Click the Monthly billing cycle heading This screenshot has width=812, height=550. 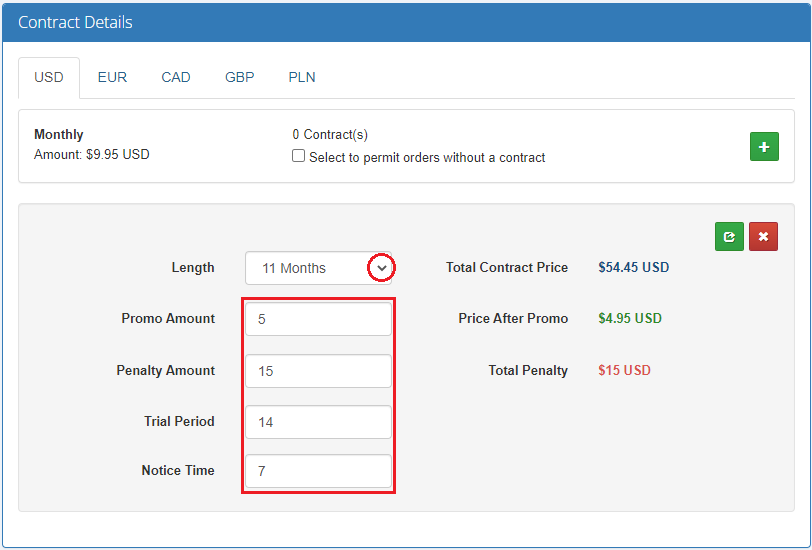[x=59, y=135]
